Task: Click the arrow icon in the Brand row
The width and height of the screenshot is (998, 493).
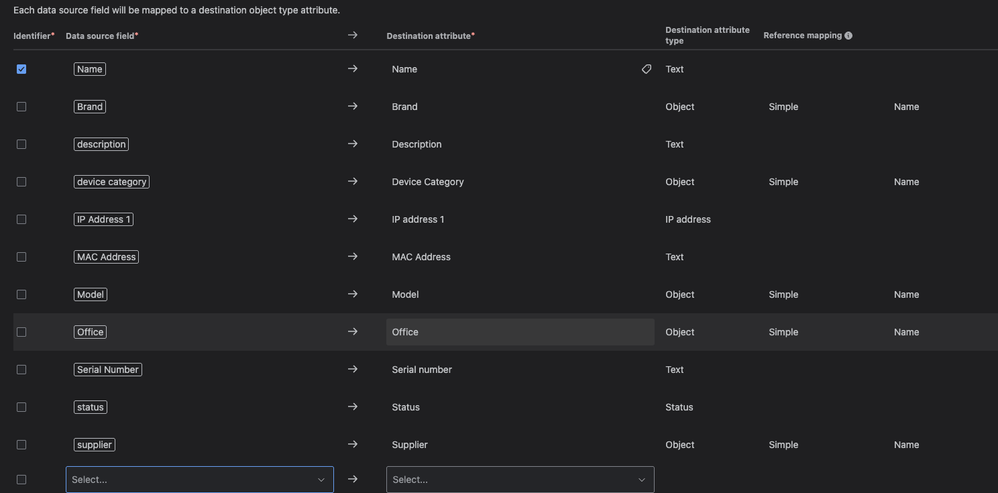Action: pyautogui.click(x=352, y=106)
